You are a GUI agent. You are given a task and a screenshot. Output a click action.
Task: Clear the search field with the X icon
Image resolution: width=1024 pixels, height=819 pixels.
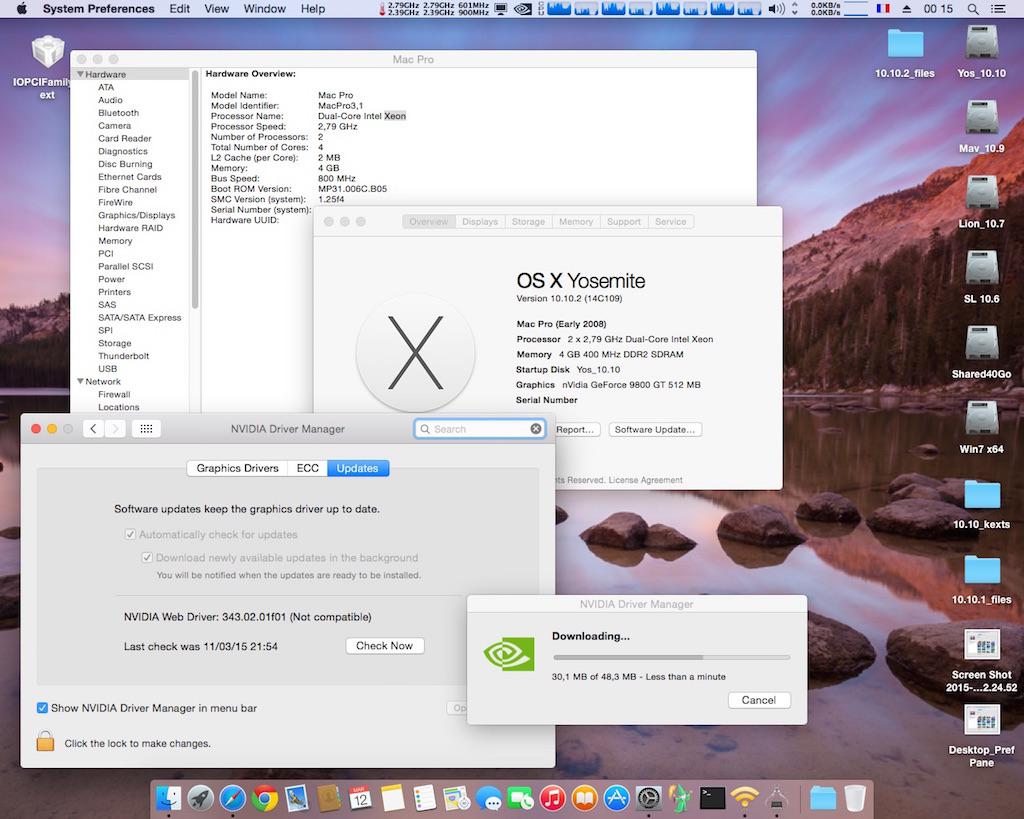pyautogui.click(x=536, y=429)
